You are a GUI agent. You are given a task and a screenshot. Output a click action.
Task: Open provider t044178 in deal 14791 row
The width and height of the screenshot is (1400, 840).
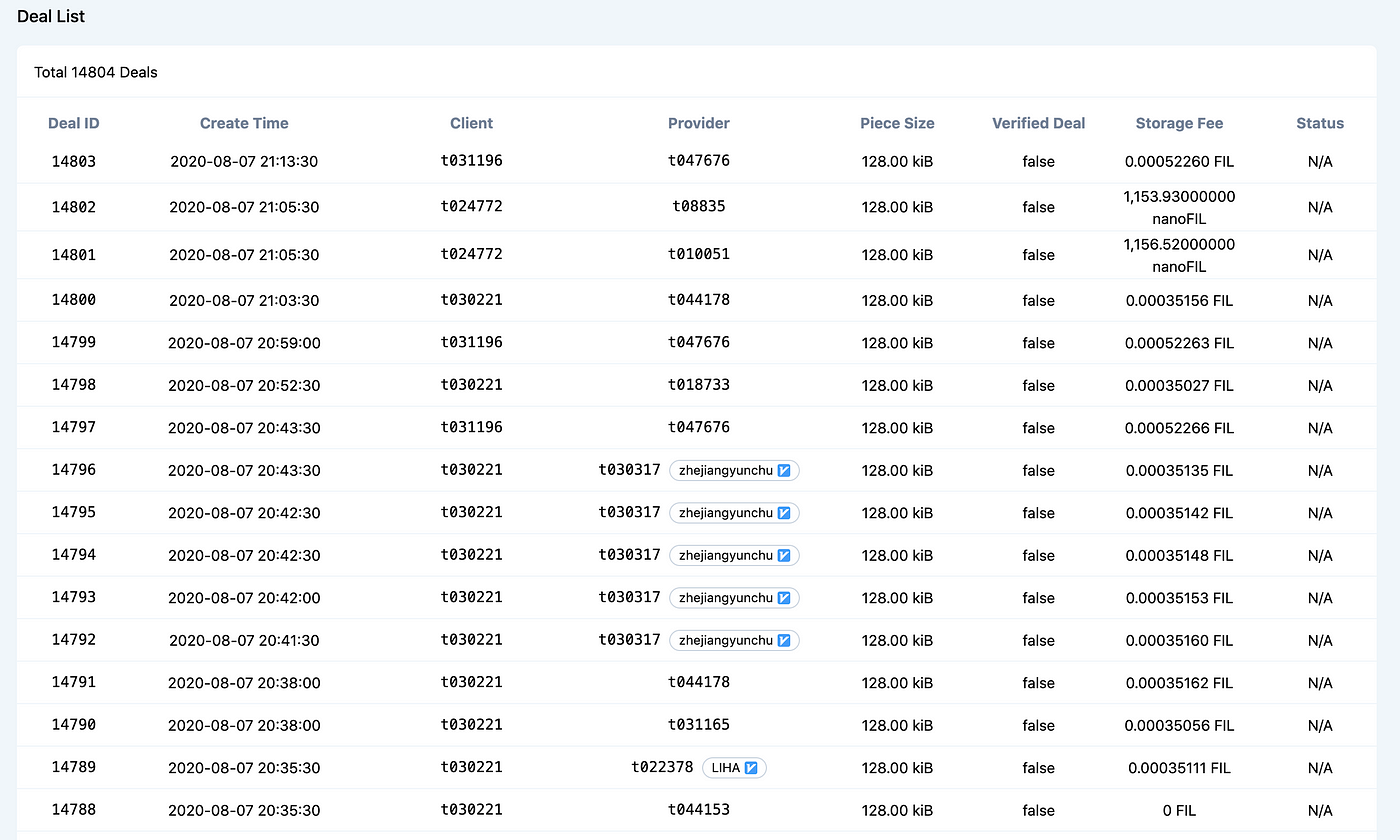click(x=699, y=682)
